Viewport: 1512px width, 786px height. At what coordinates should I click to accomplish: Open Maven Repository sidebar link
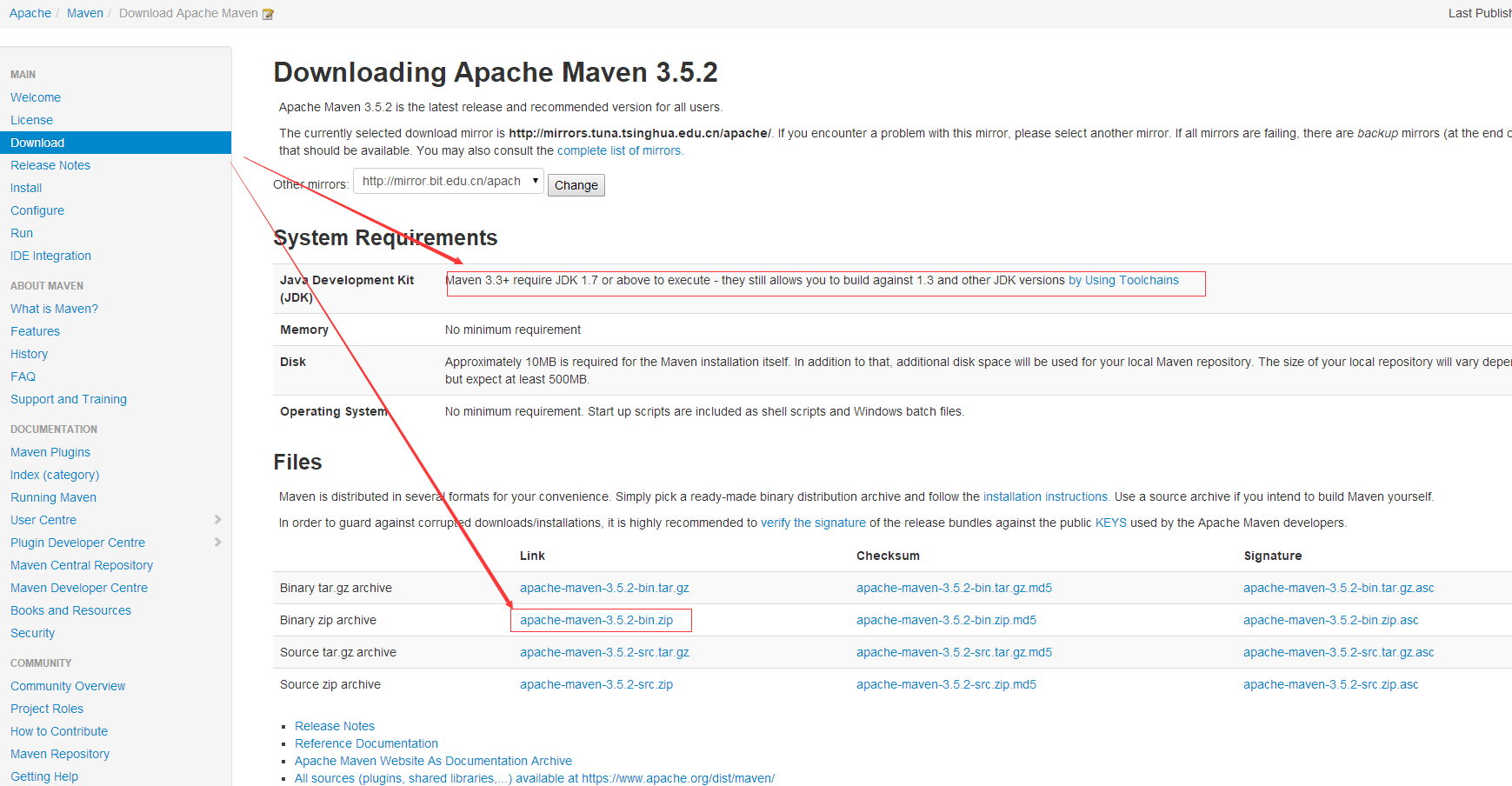point(60,754)
